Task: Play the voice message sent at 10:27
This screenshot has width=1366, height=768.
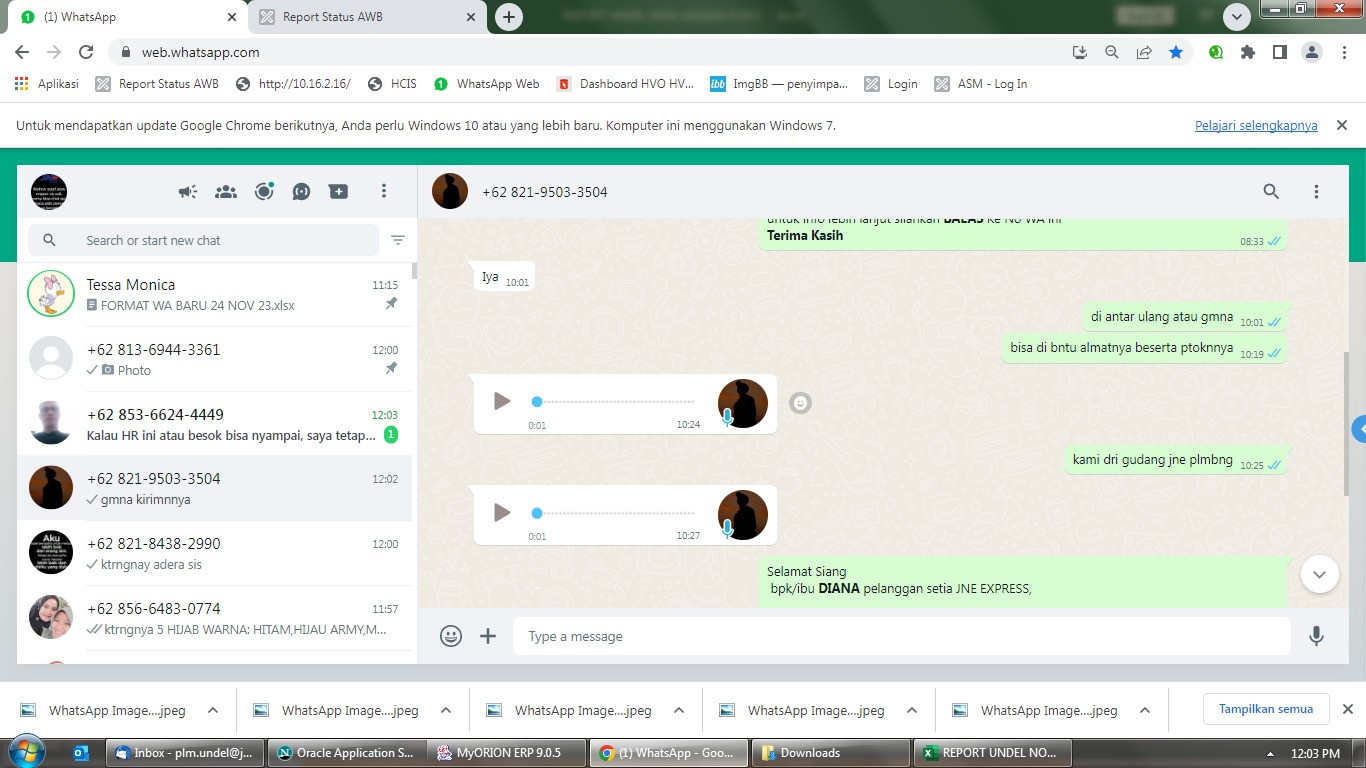Action: (502, 513)
